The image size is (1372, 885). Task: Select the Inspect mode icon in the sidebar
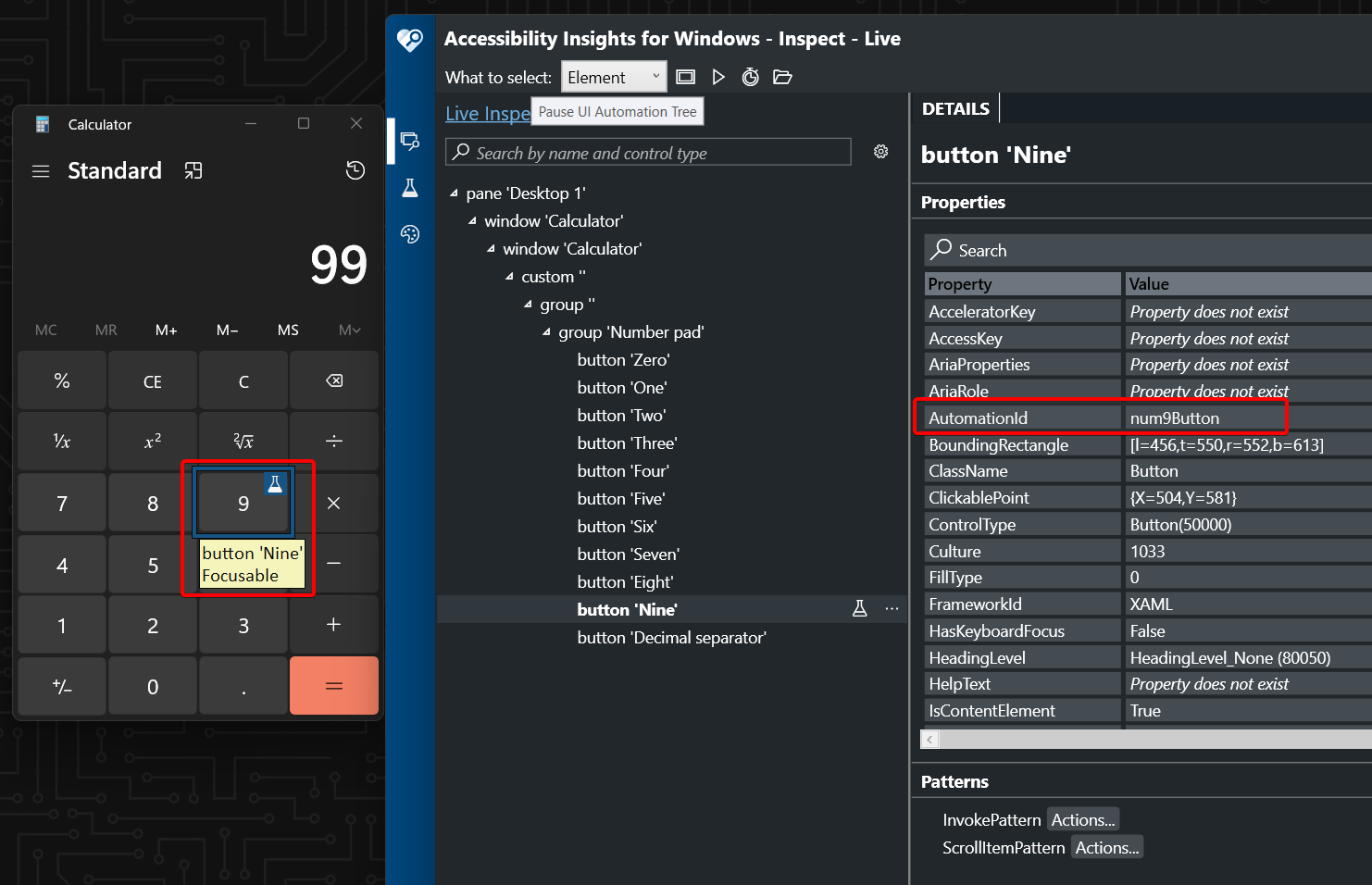[x=410, y=142]
